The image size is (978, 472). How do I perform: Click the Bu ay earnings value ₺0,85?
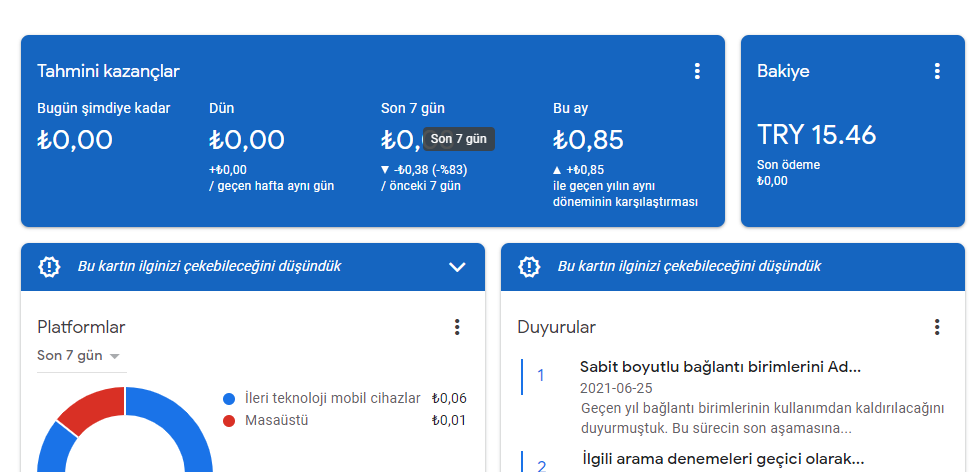(588, 140)
